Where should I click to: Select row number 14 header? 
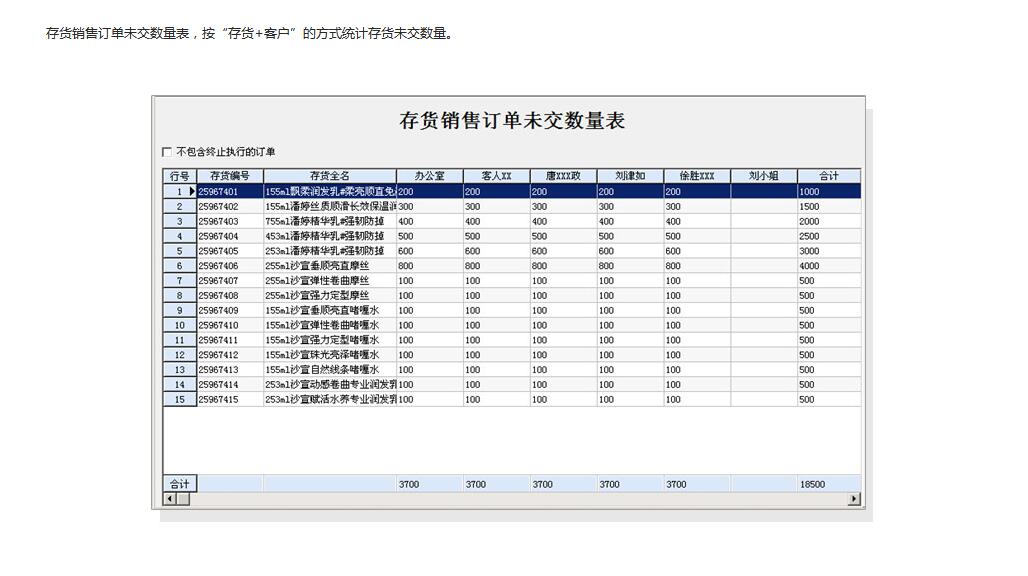(180, 385)
